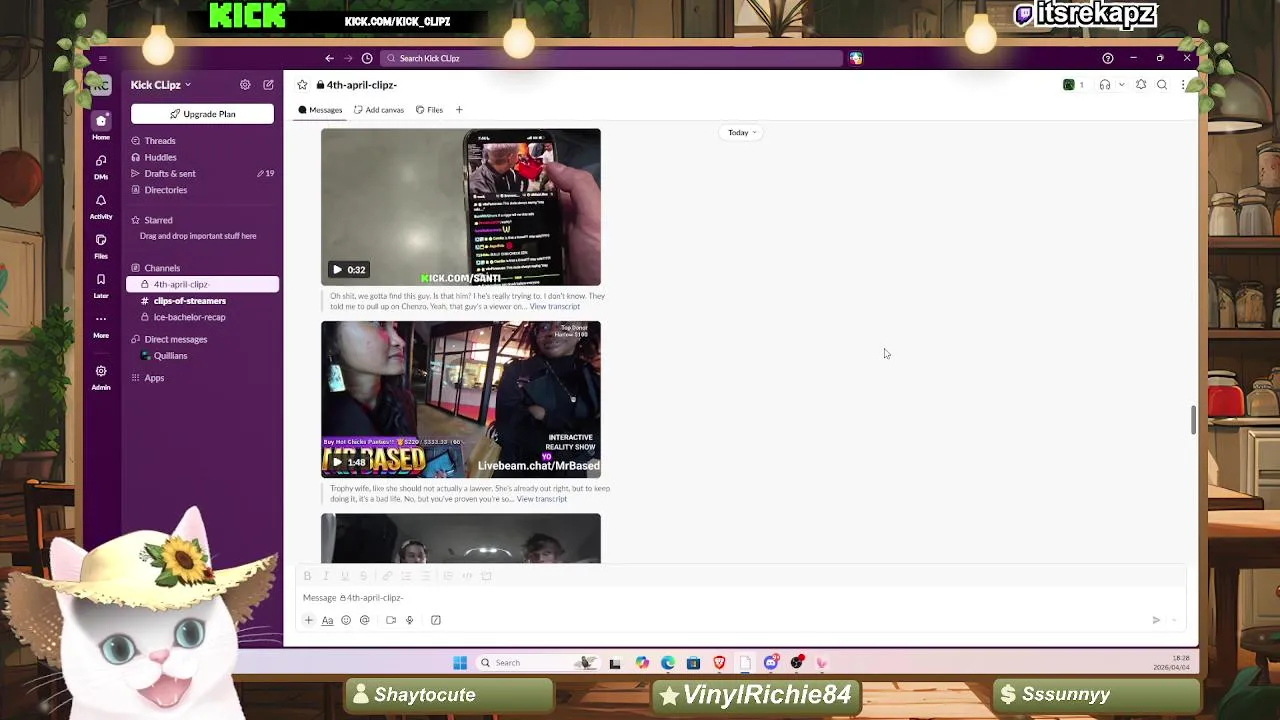Open the emoji picker
Viewport: 1280px width, 720px height.
point(346,620)
